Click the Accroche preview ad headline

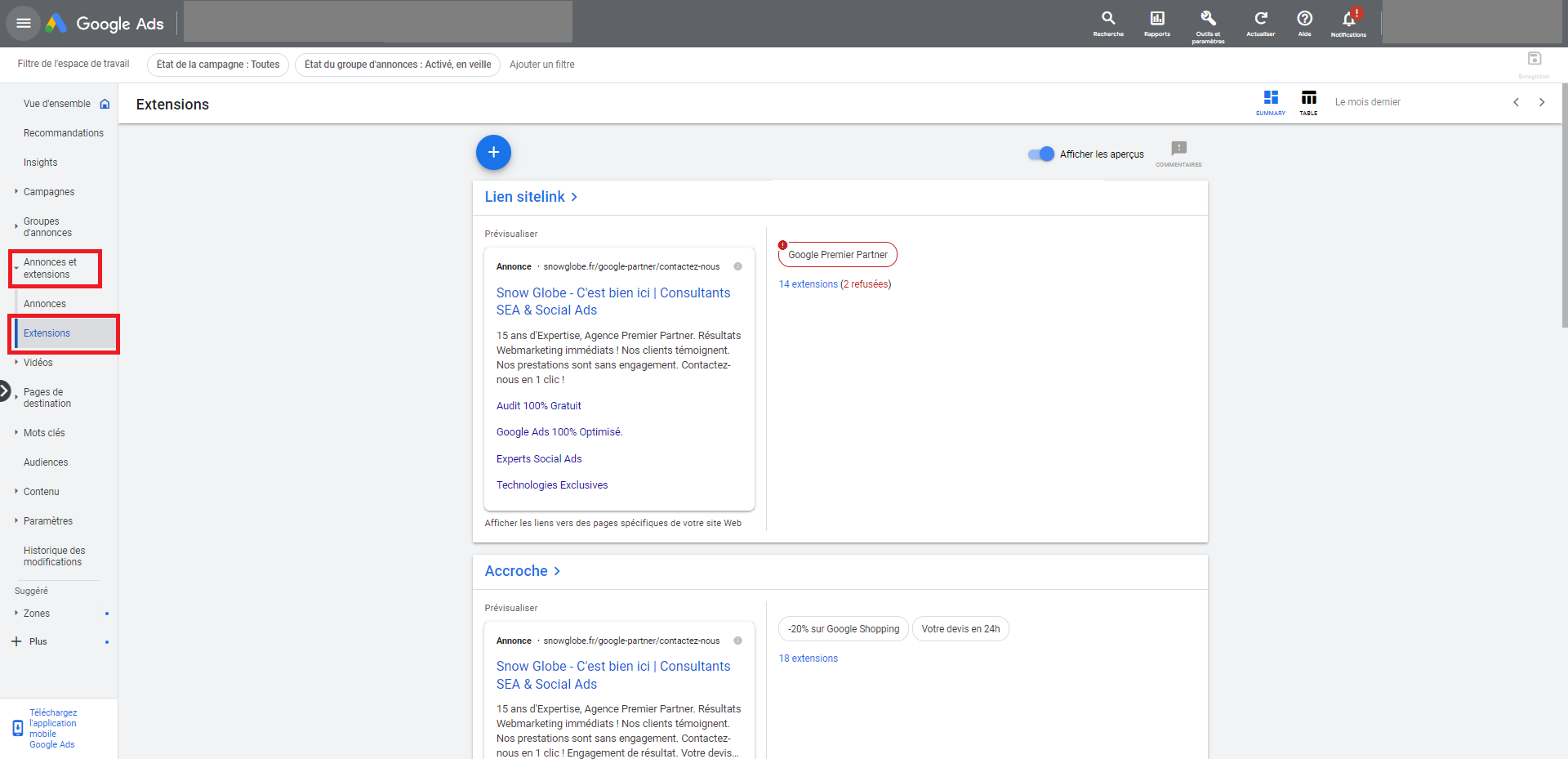point(613,675)
